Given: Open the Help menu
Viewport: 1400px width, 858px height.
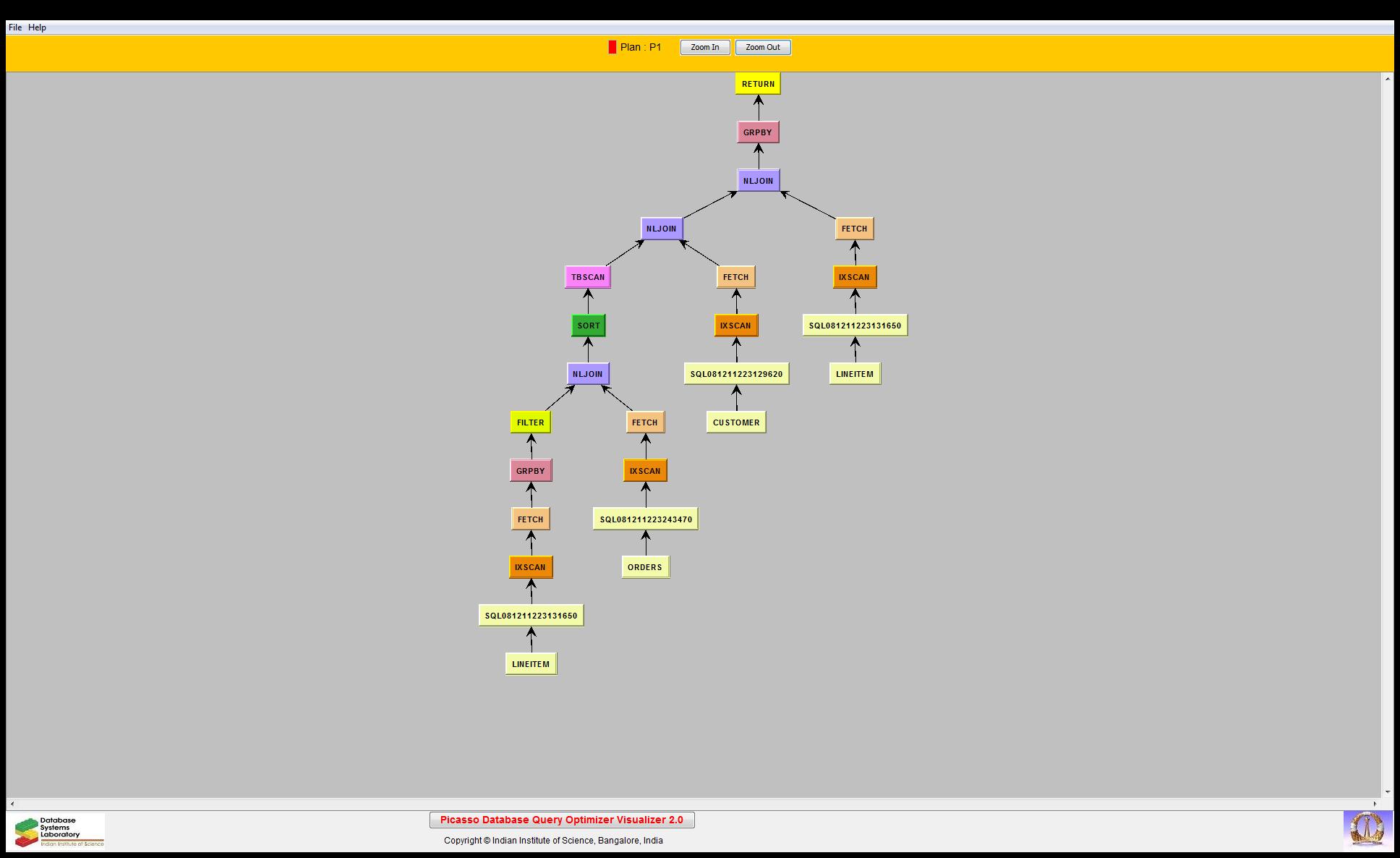Looking at the screenshot, I should pyautogui.click(x=37, y=27).
